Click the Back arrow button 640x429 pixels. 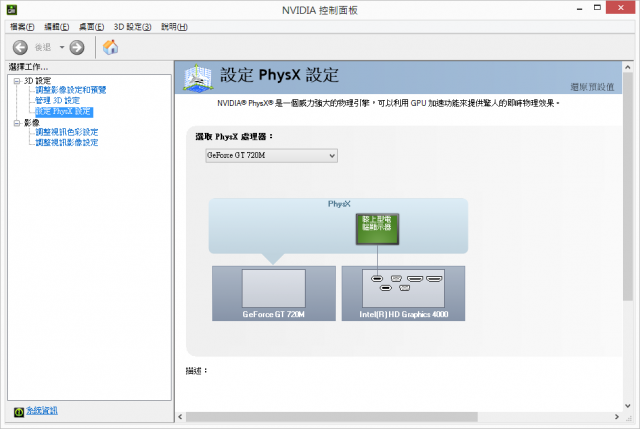click(20, 47)
